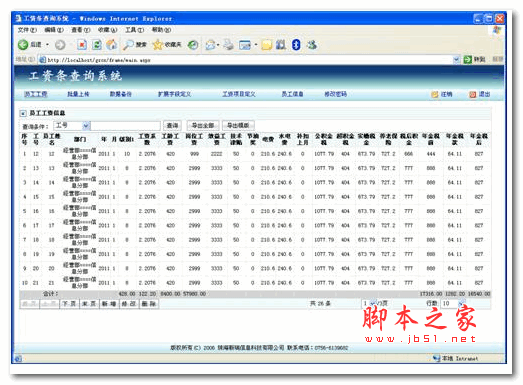Viewport: 523px width, 385px height.
Task: Click the Logout (注销) icon link
Action: 442,94
